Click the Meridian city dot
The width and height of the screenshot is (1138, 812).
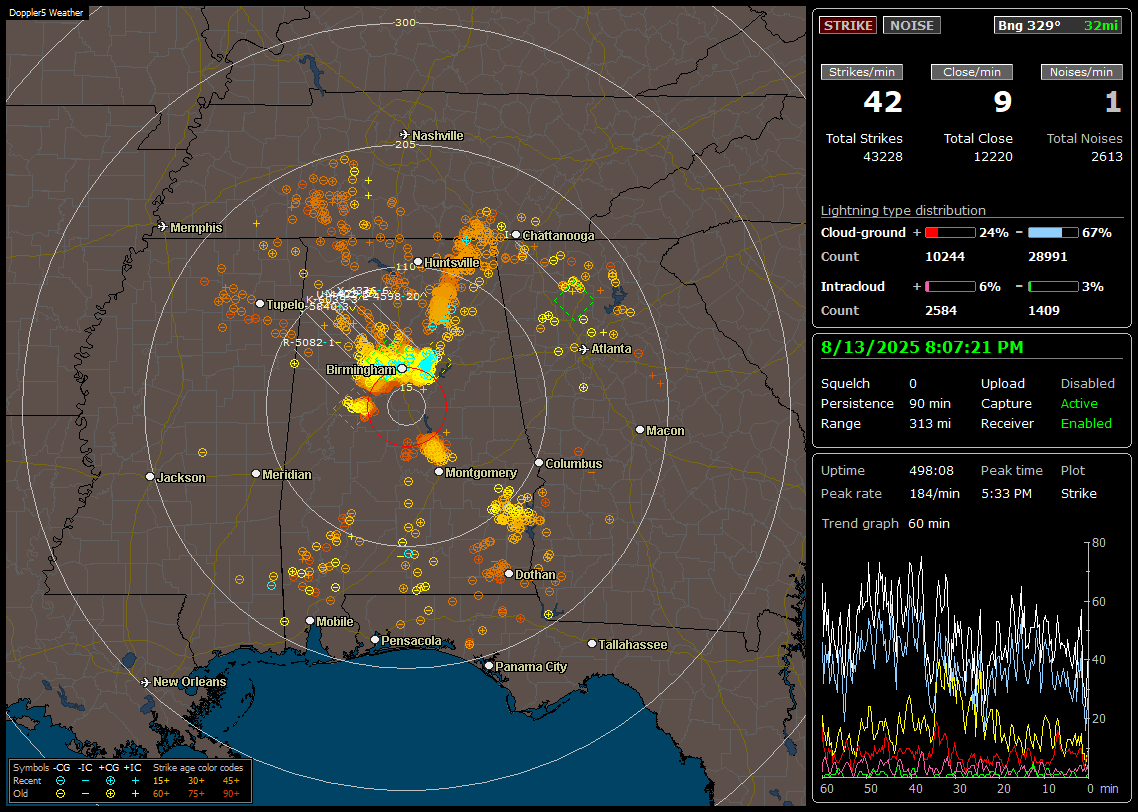255,474
